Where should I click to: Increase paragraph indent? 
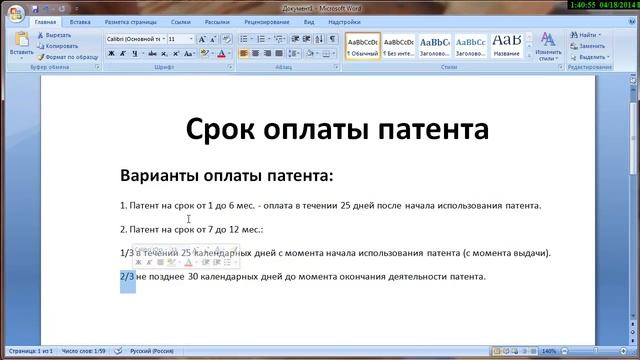coord(307,39)
